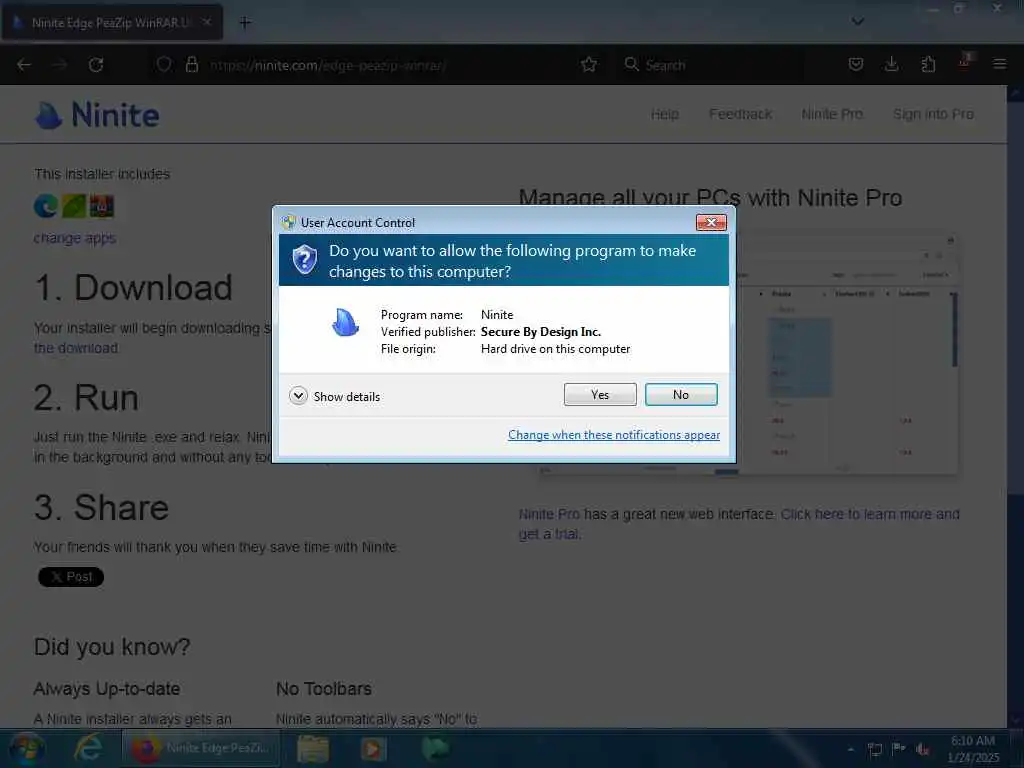Show hidden system tray icons

tap(850, 749)
